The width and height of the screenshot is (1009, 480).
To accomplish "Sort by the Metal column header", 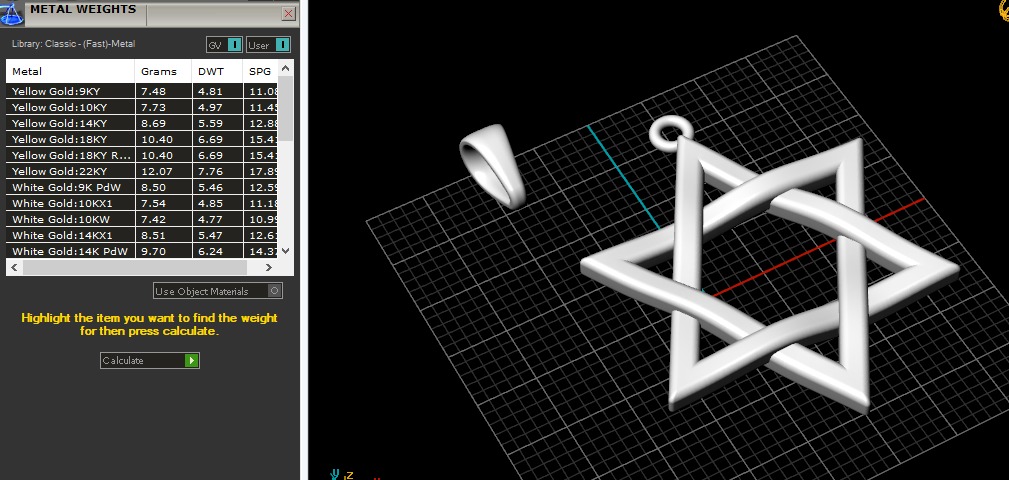I will click(70, 71).
